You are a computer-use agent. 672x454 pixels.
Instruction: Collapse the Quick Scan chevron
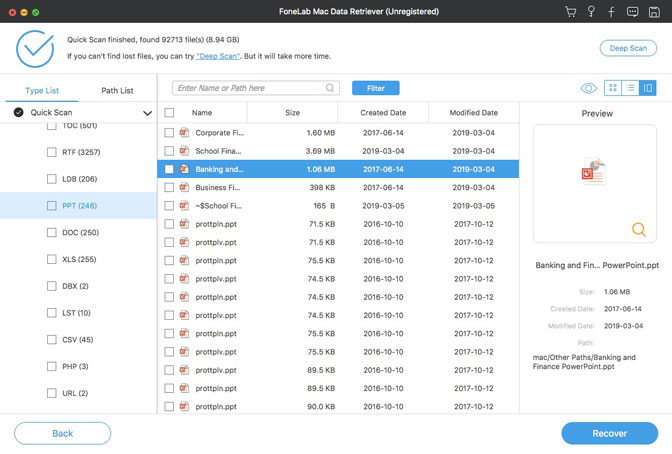[147, 113]
